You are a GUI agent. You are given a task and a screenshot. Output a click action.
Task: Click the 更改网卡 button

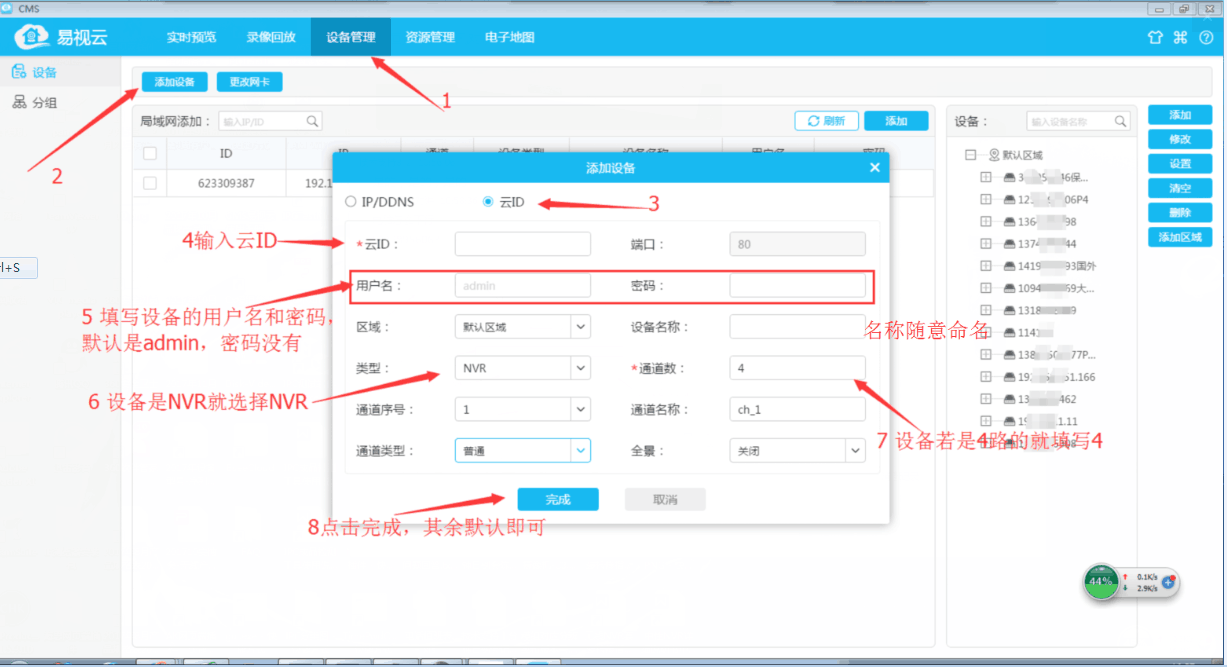[x=249, y=81]
